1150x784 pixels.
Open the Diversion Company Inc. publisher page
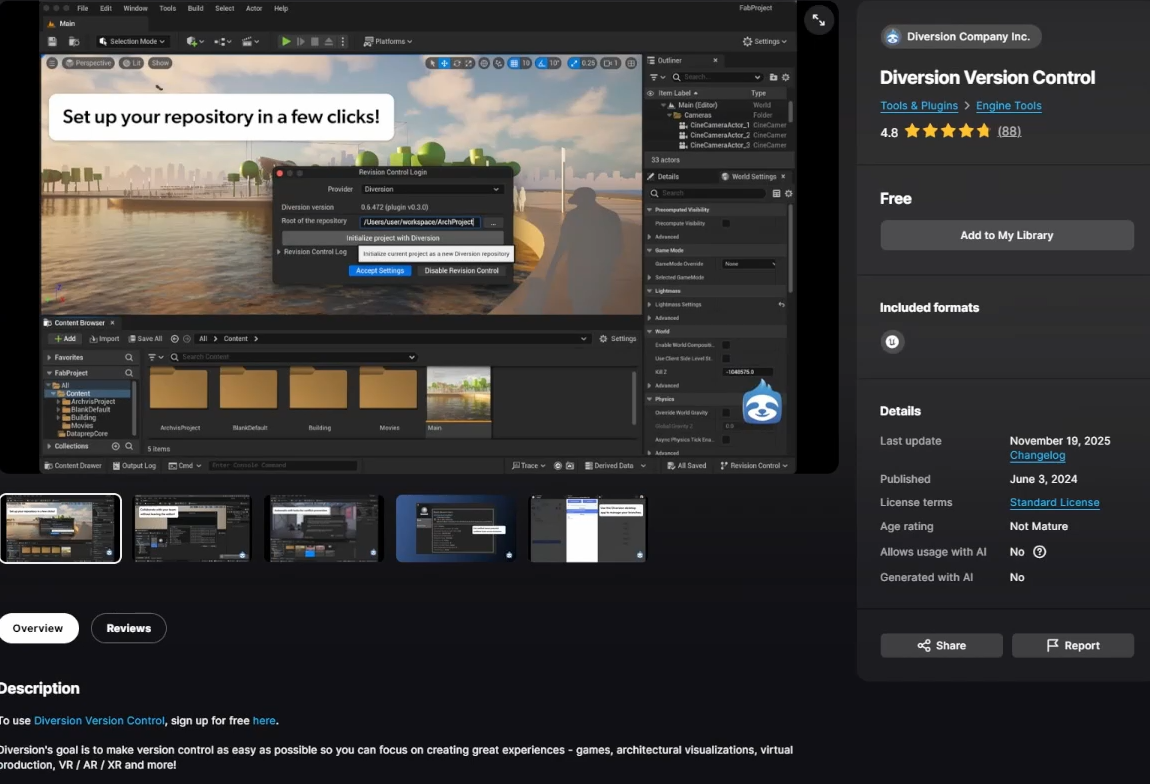coord(961,37)
